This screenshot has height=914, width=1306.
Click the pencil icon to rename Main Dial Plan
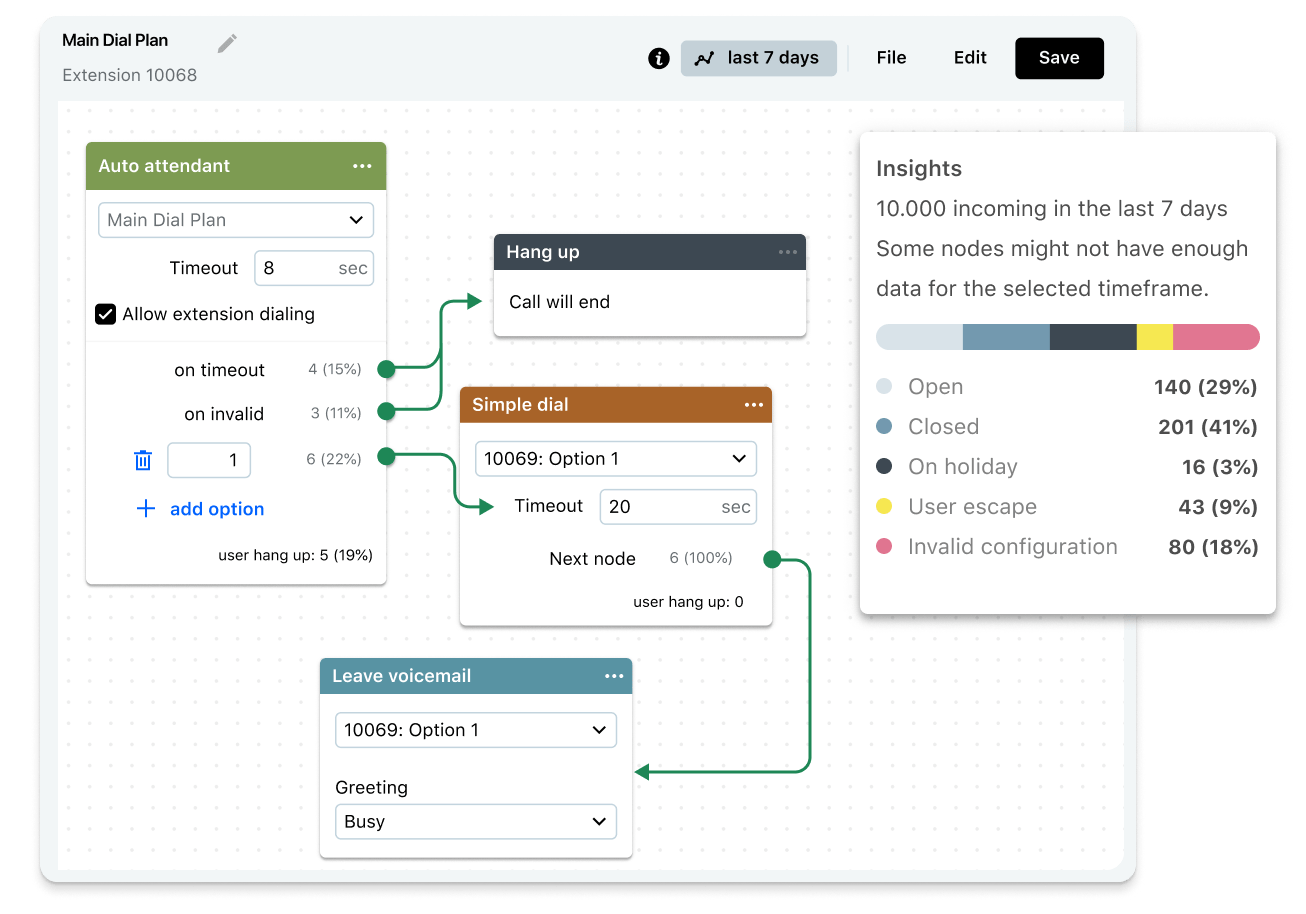coord(227,42)
